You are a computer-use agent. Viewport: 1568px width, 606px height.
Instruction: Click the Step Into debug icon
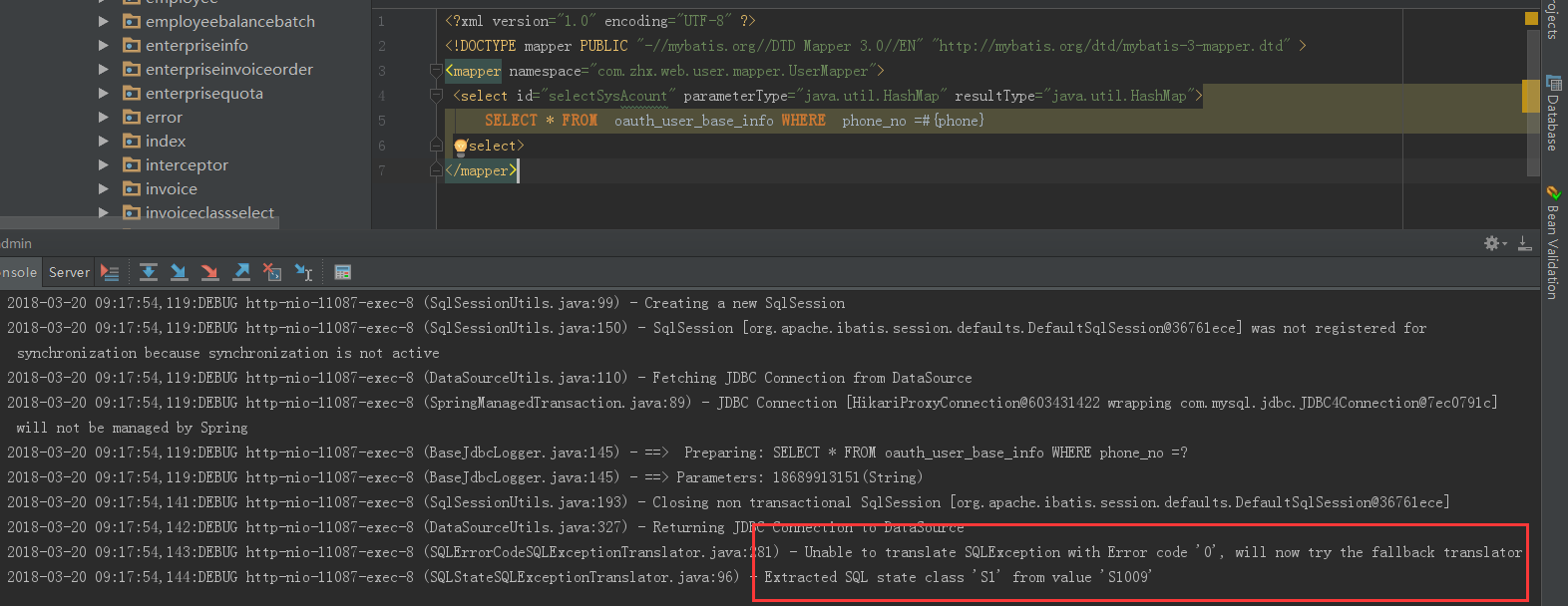pos(179,272)
